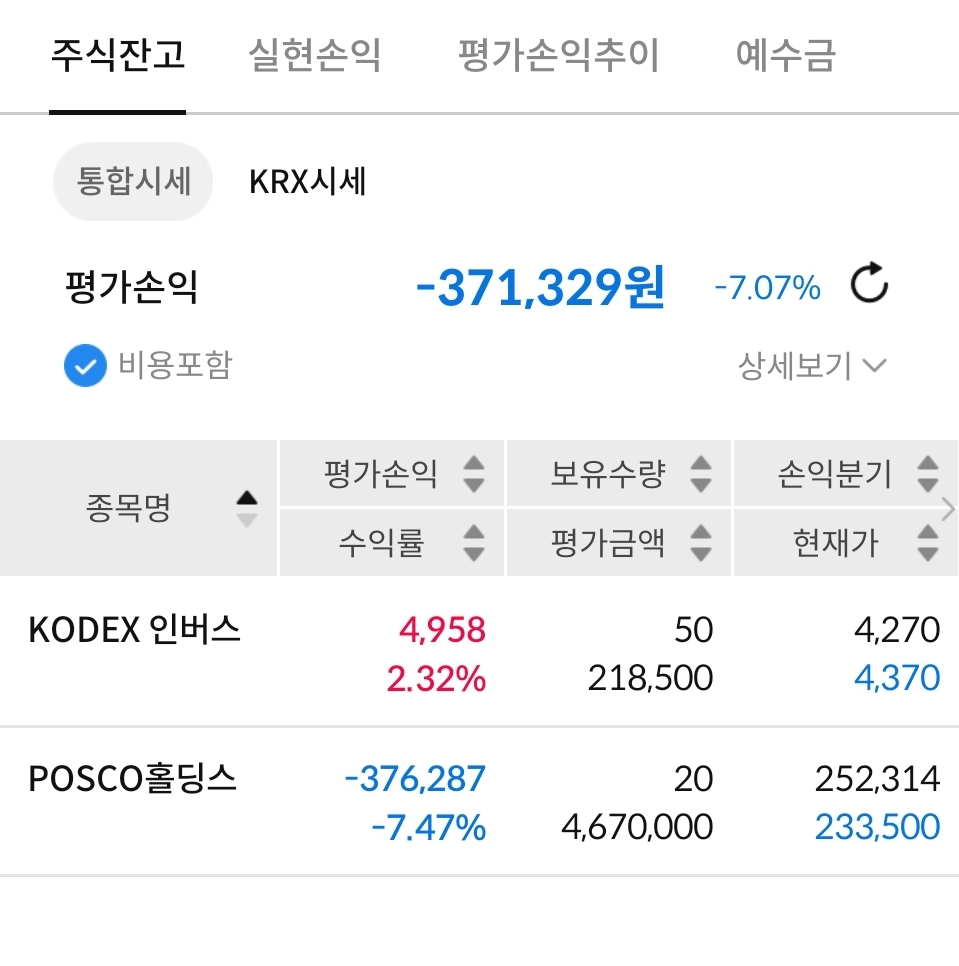
Task: Open POSCO홀딩스 holding row
Action: pos(133,779)
